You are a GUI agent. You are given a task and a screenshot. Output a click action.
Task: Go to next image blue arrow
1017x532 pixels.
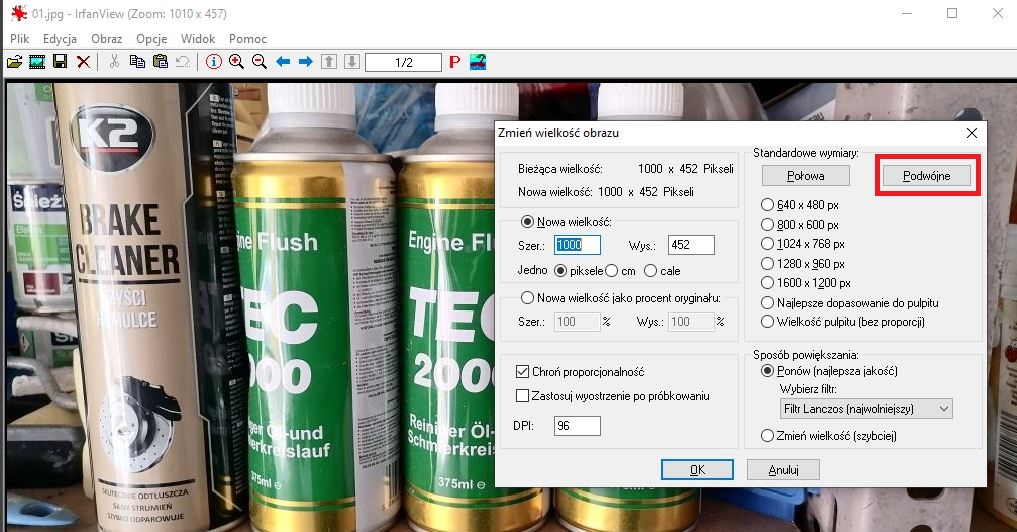click(305, 62)
